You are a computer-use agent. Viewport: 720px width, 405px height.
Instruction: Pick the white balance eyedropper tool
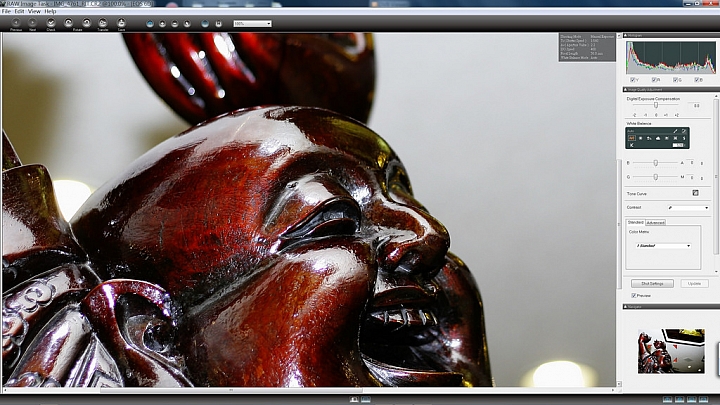tap(675, 131)
